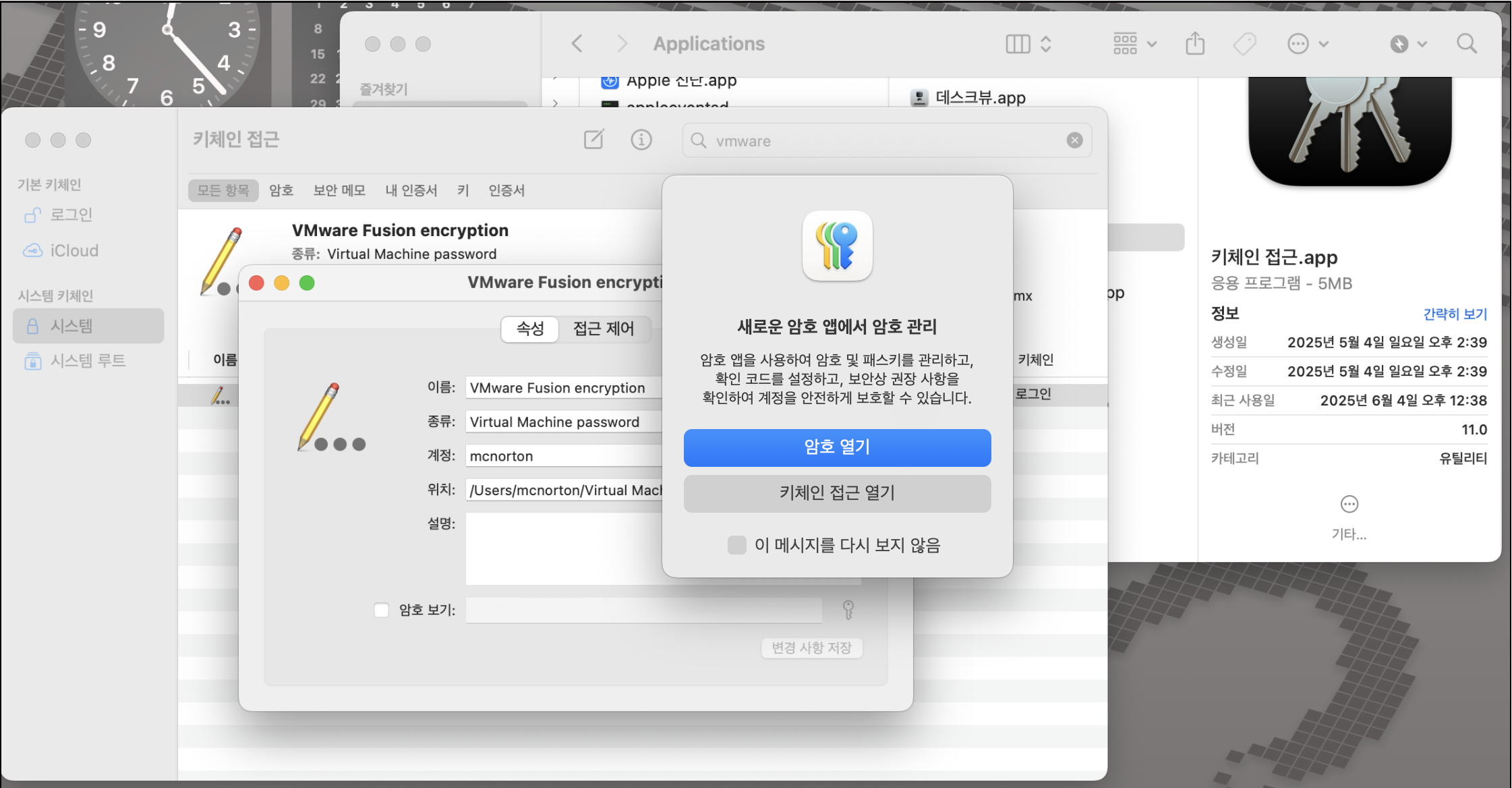This screenshot has width=1512, height=788.
Task: Click the 기타... more icon in preview
Action: tap(1349, 504)
